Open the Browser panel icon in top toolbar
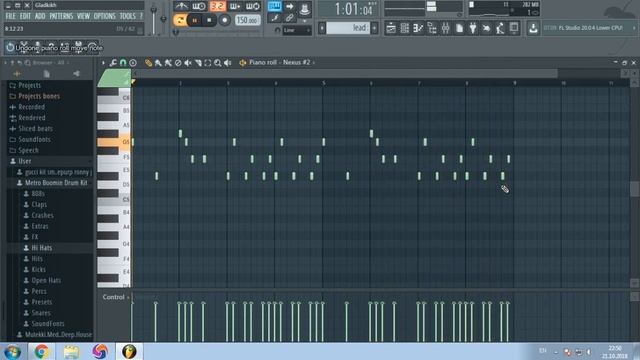The width and height of the screenshot is (640, 360). [x=432, y=28]
